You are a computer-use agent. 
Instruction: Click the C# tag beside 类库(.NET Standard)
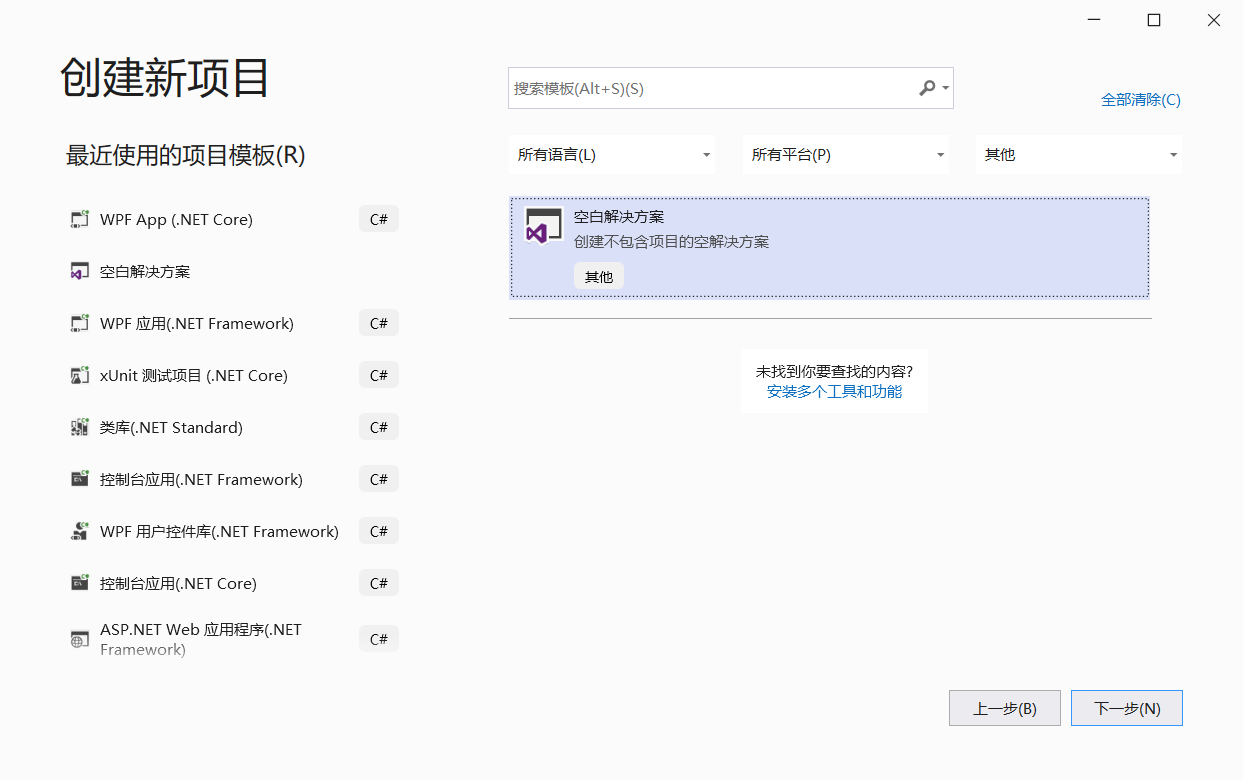[x=379, y=427]
